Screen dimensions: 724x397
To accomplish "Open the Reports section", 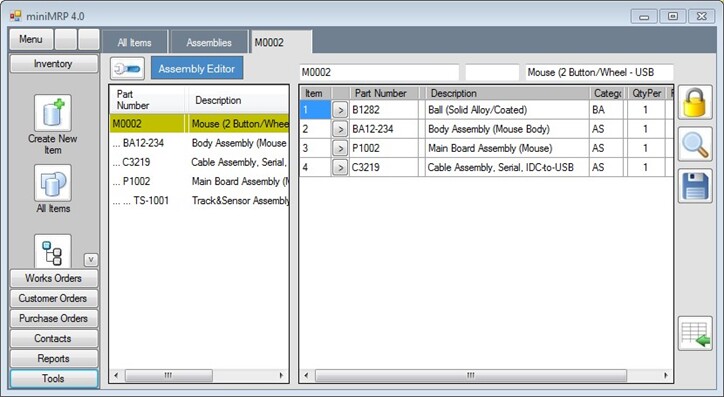I will [54, 359].
